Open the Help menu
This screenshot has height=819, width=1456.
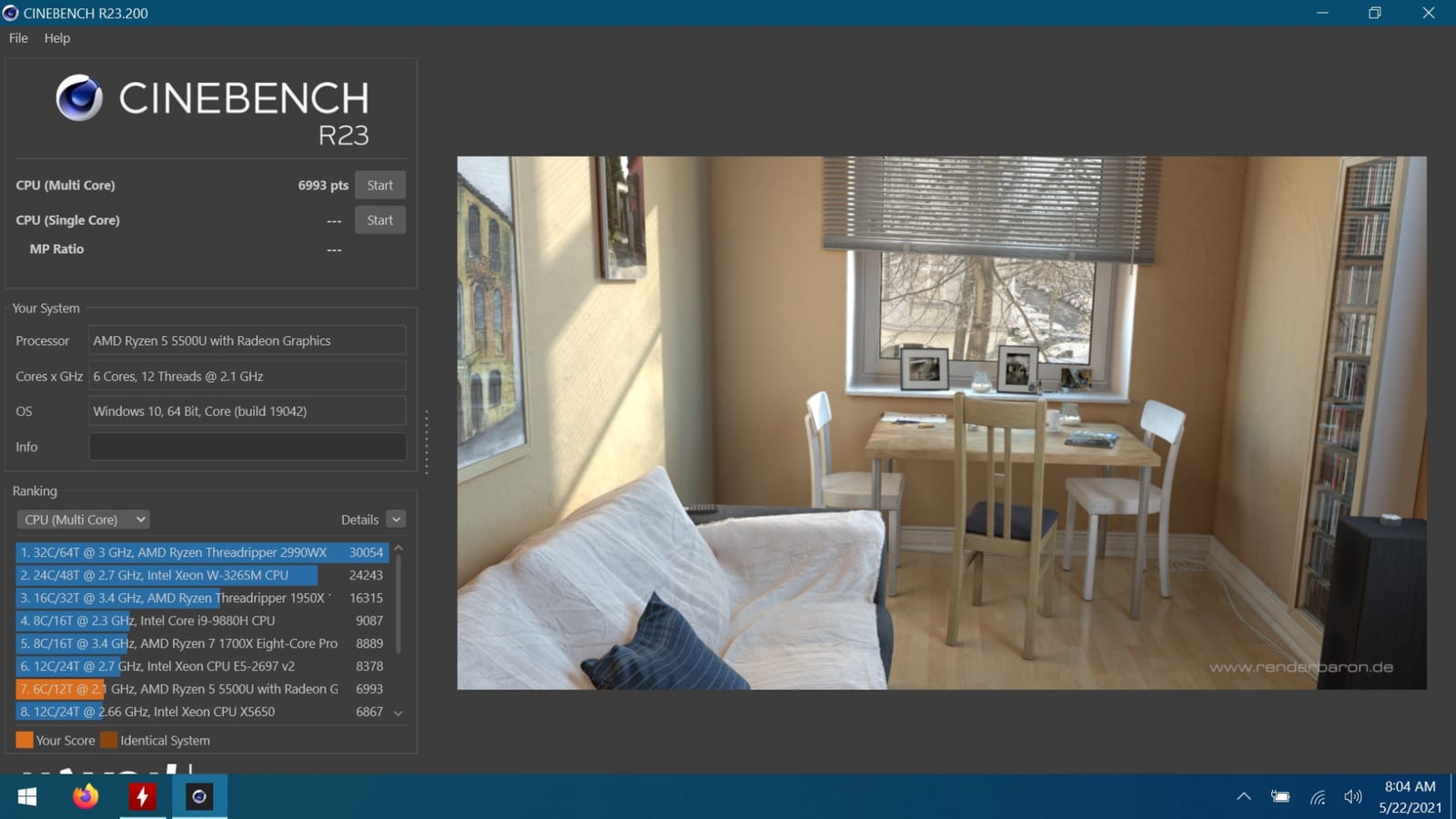57,38
